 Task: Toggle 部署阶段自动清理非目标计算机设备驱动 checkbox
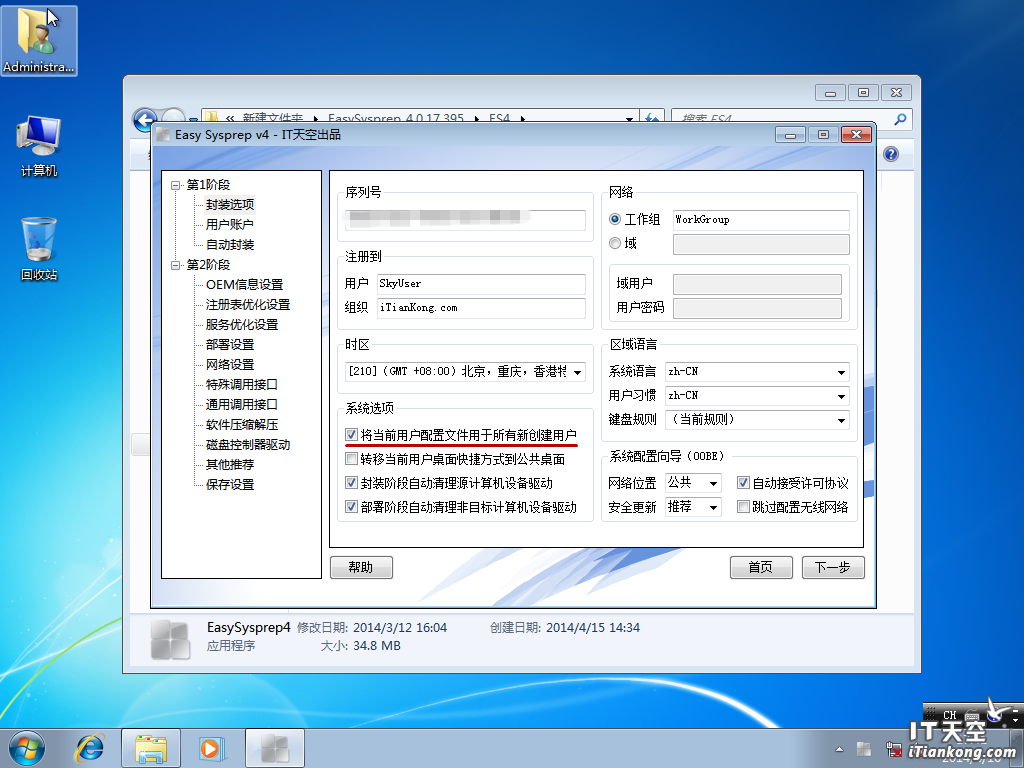351,507
